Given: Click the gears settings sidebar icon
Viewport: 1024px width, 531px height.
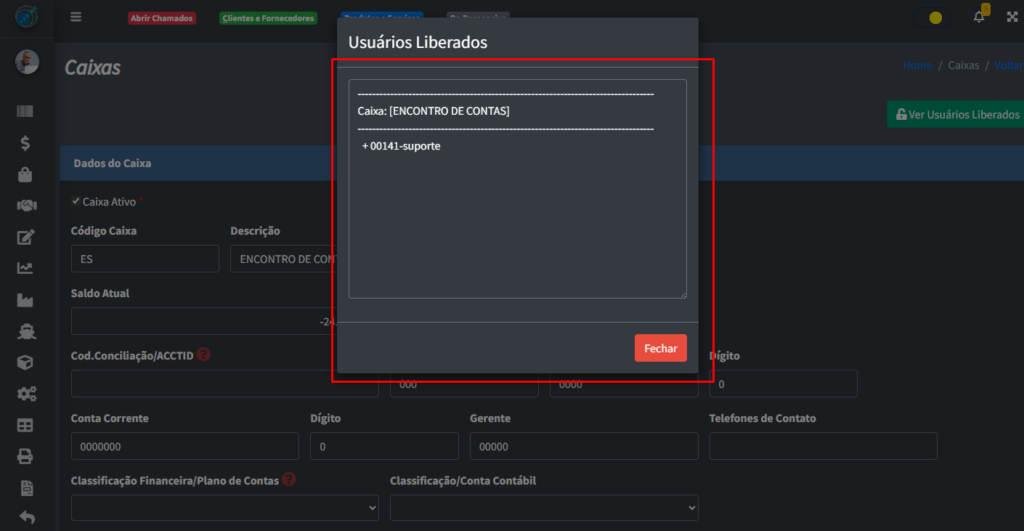Looking at the screenshot, I should [x=26, y=394].
